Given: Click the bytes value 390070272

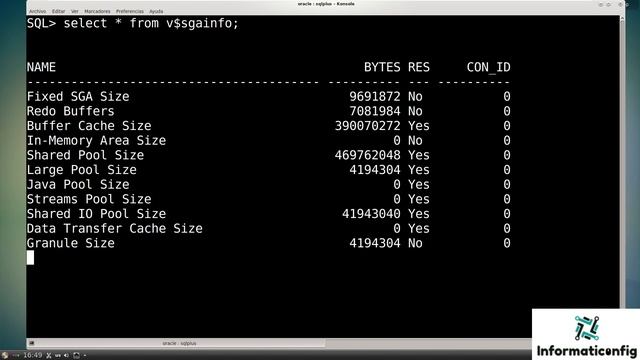Looking at the screenshot, I should click(x=367, y=126).
